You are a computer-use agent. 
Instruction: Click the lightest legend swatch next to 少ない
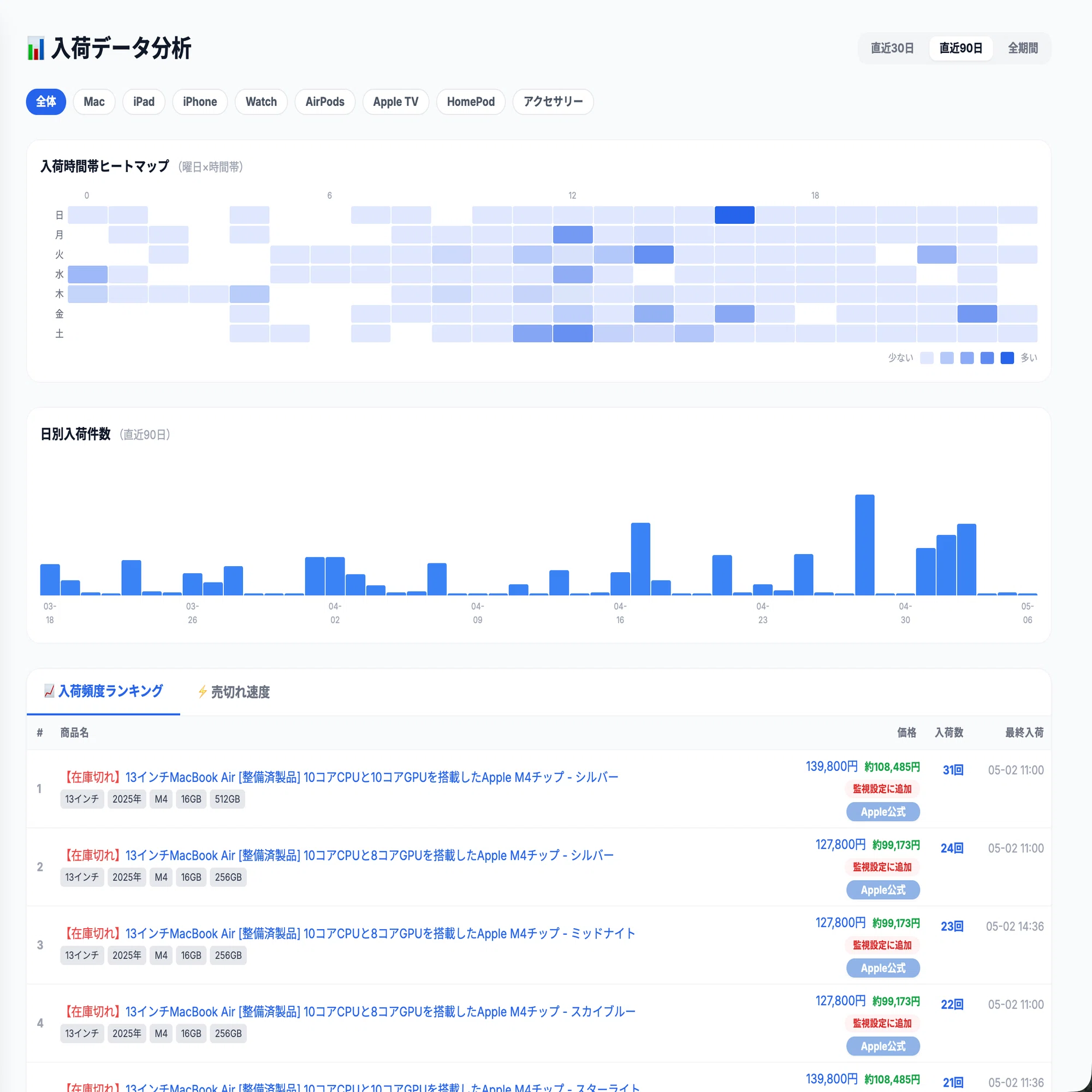coord(927,358)
